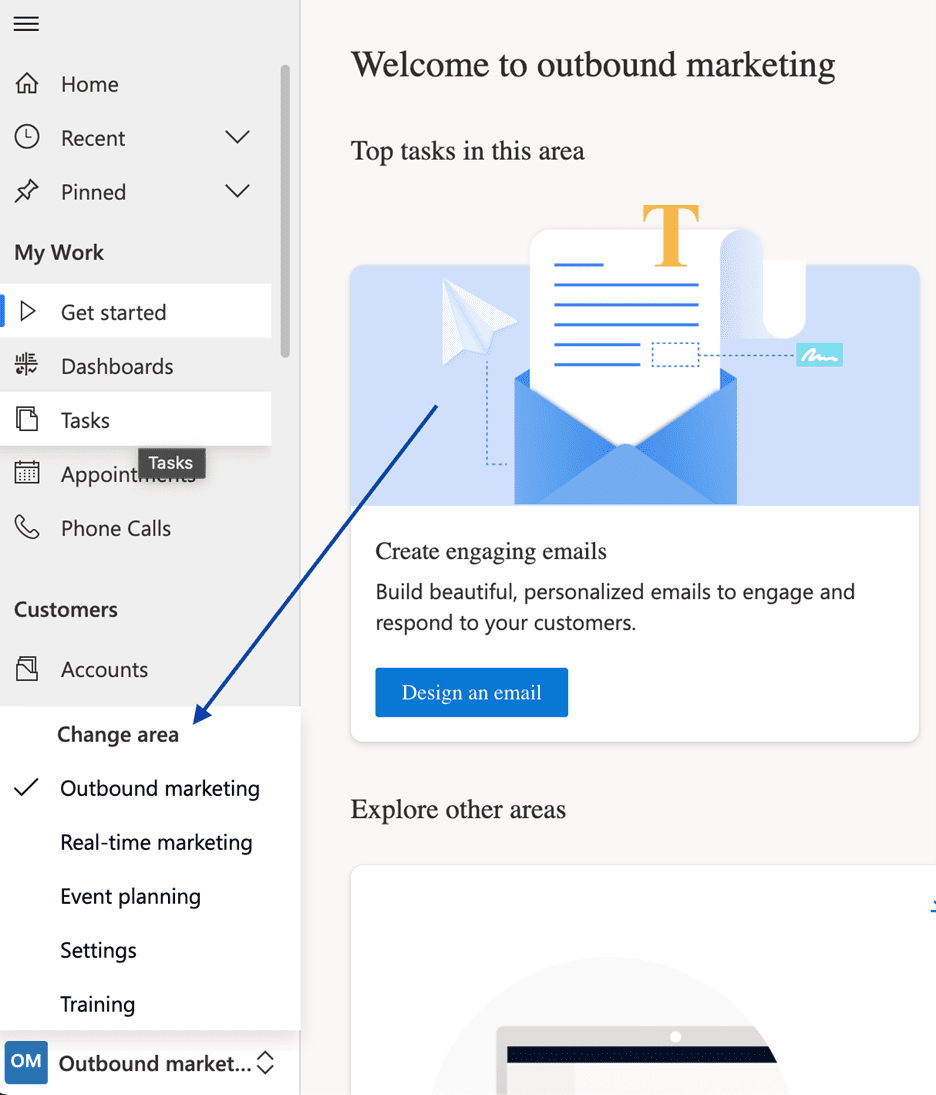Select the Home icon in sidebar

pos(25,84)
